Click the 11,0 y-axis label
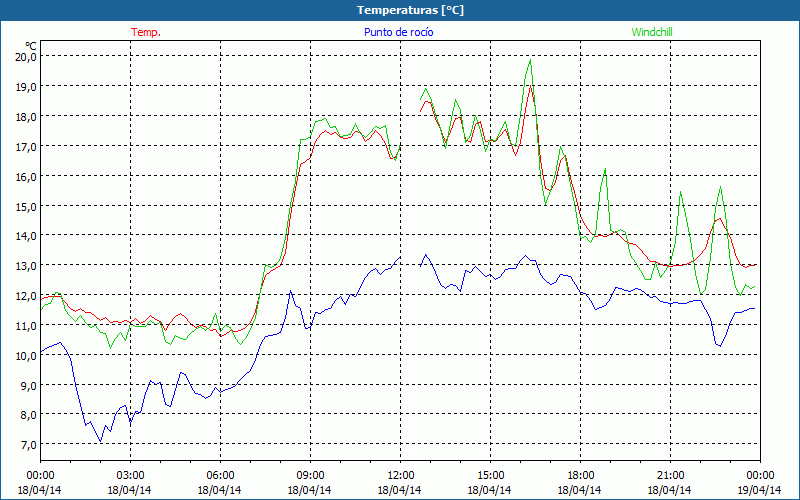Screen dimensions: 800x500 [x=27, y=326]
